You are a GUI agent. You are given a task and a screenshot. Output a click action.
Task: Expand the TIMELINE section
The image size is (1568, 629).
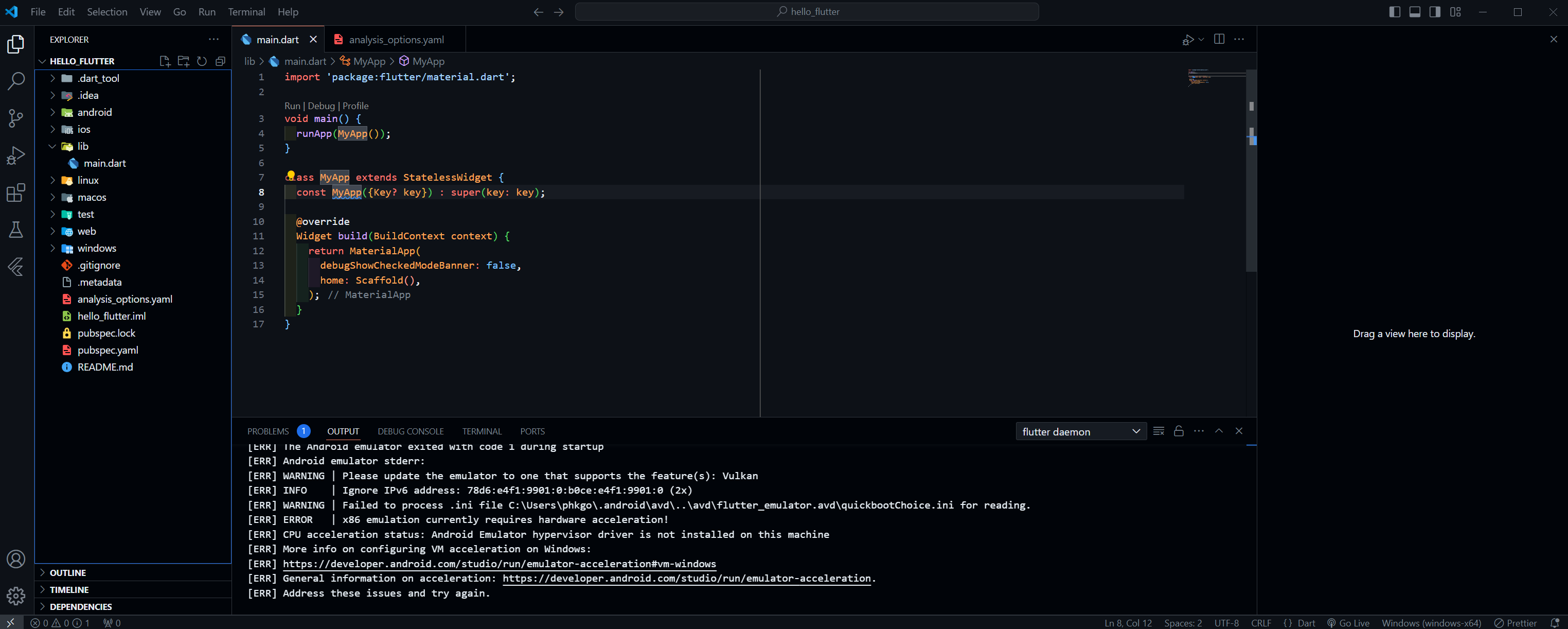[133, 589]
